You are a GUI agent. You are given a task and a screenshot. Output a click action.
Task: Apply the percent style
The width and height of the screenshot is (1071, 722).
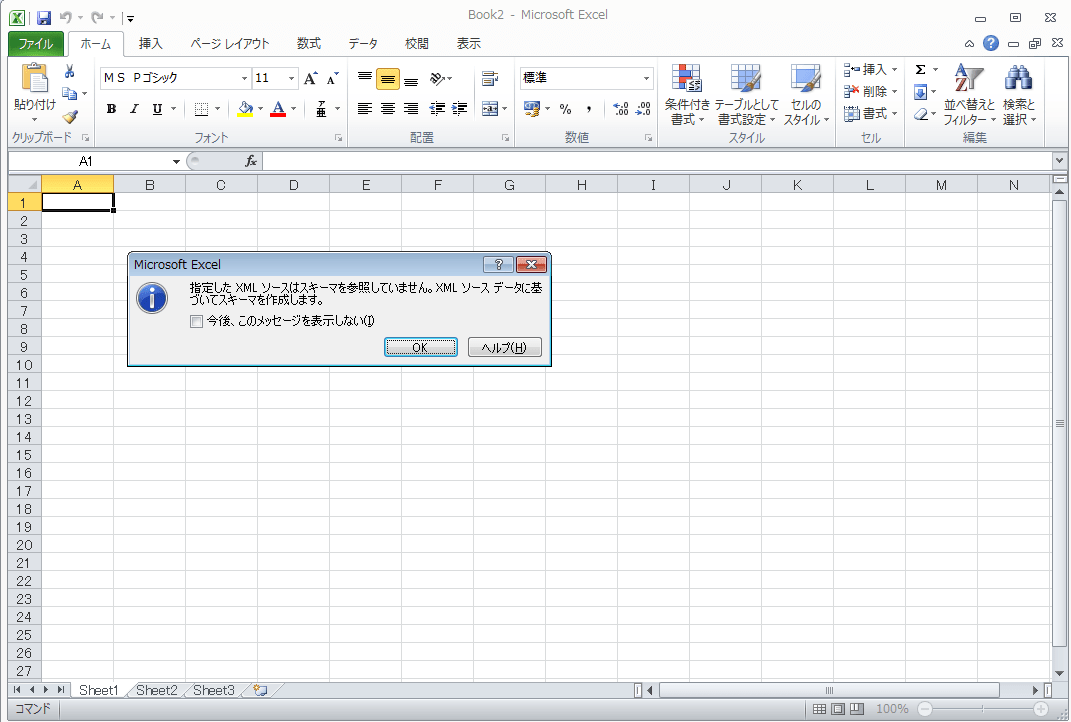pyautogui.click(x=566, y=109)
